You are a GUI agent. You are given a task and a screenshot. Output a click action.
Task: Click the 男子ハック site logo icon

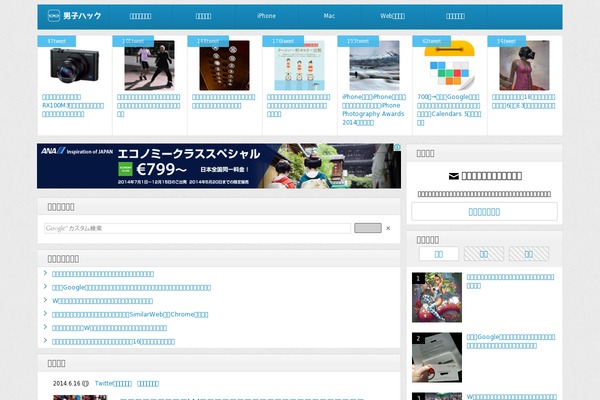click(x=54, y=16)
